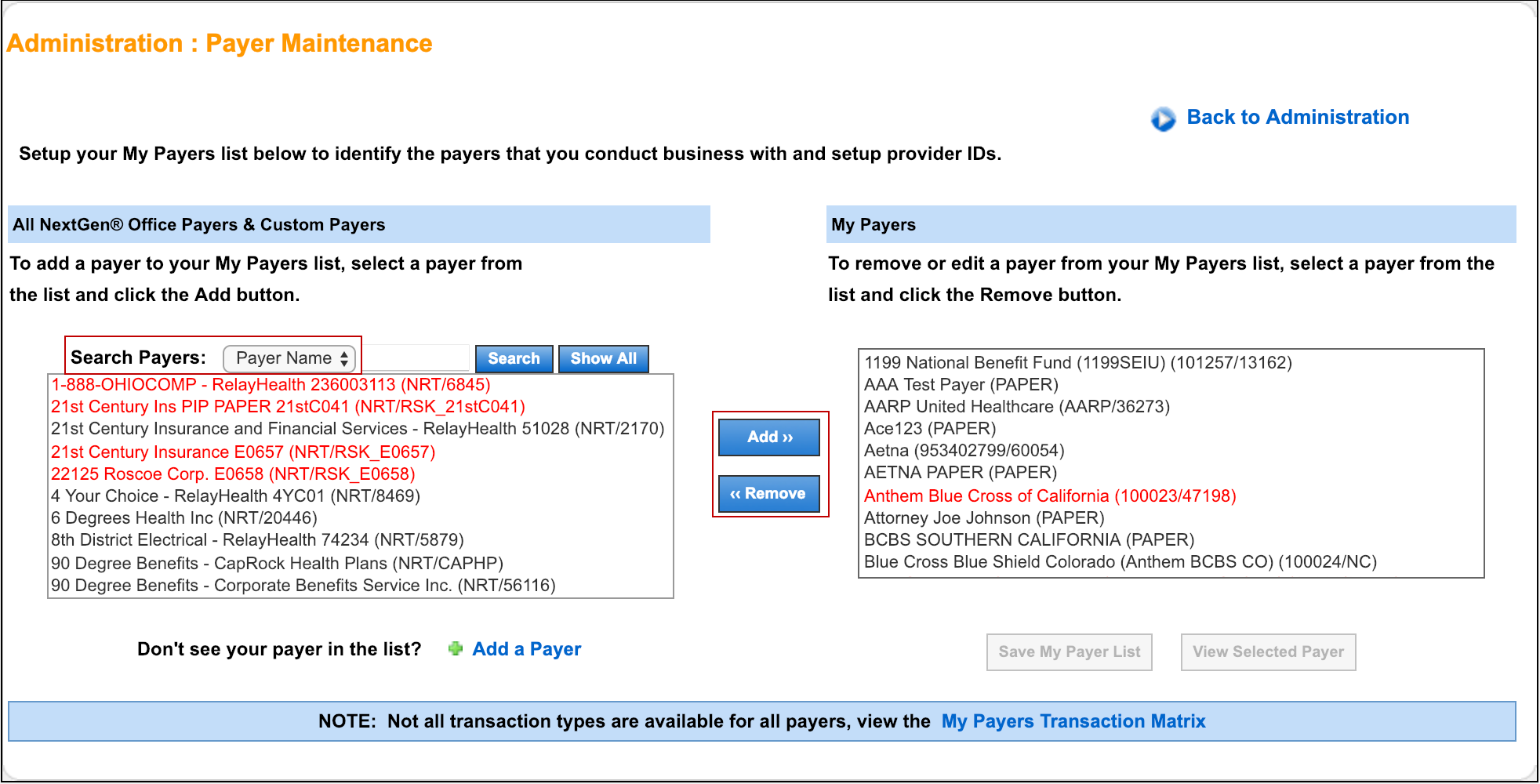Click the green plus Add a Payer icon
Viewport: 1540px width, 784px height.
pyautogui.click(x=456, y=648)
